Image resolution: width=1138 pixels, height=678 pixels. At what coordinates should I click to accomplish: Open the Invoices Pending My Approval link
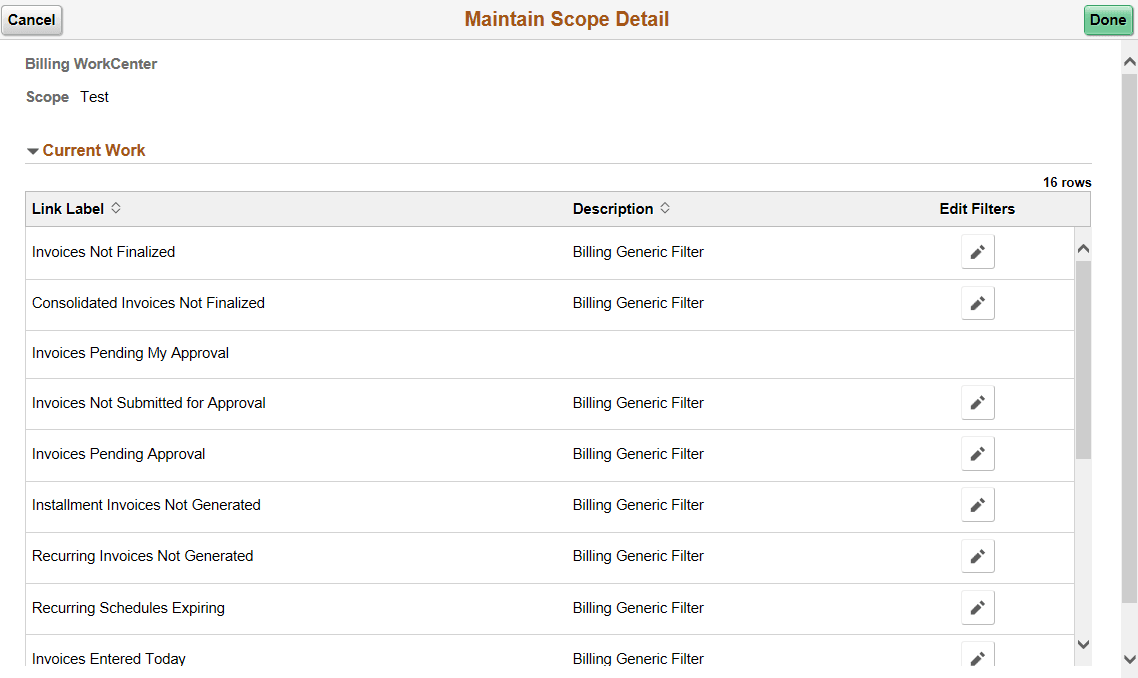(x=130, y=352)
